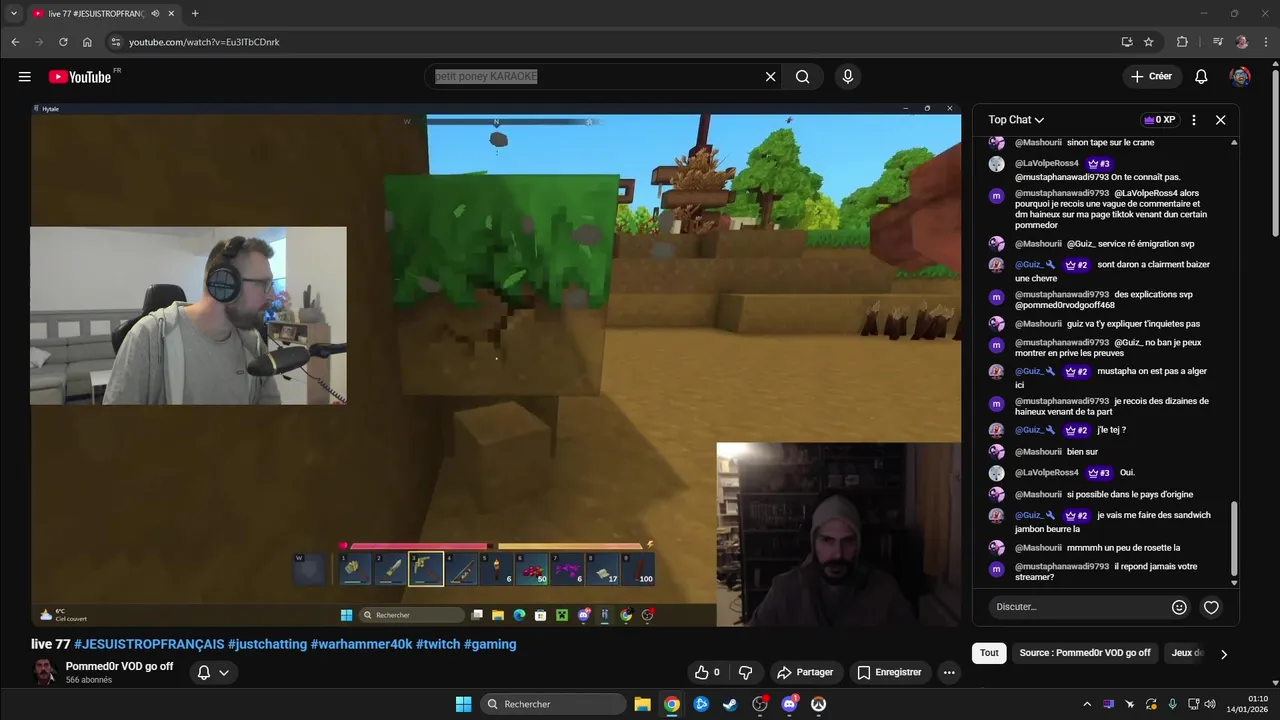This screenshot has width=1280, height=720.
Task: Close the Top Chat panel
Action: point(1220,120)
